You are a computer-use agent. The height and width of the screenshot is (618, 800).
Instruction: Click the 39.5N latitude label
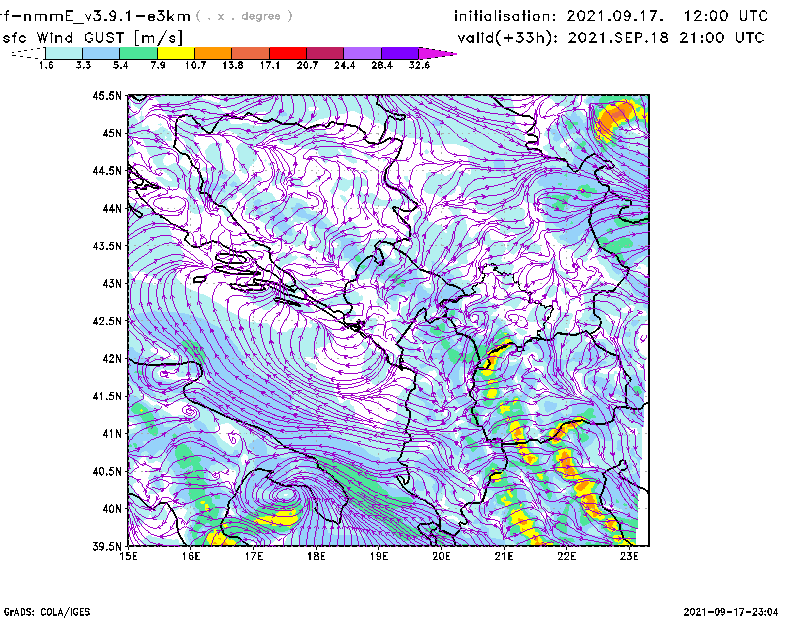(107, 546)
